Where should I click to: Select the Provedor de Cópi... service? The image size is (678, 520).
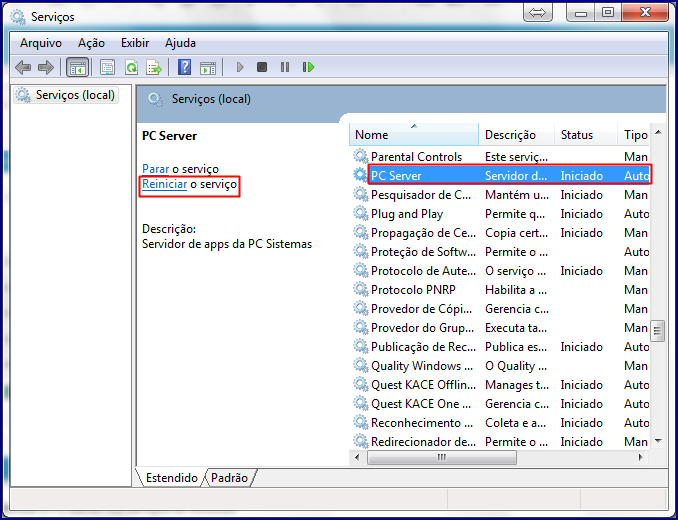coord(422,309)
